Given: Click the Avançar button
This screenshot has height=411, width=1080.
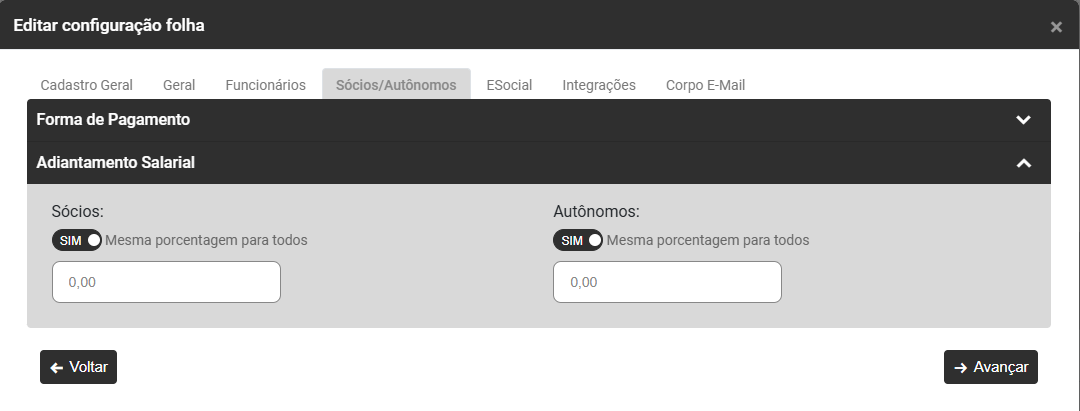Looking at the screenshot, I should [x=991, y=367].
